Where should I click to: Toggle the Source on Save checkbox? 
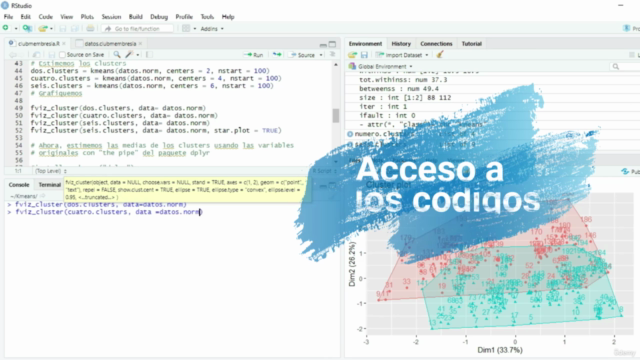pyautogui.click(x=62, y=55)
